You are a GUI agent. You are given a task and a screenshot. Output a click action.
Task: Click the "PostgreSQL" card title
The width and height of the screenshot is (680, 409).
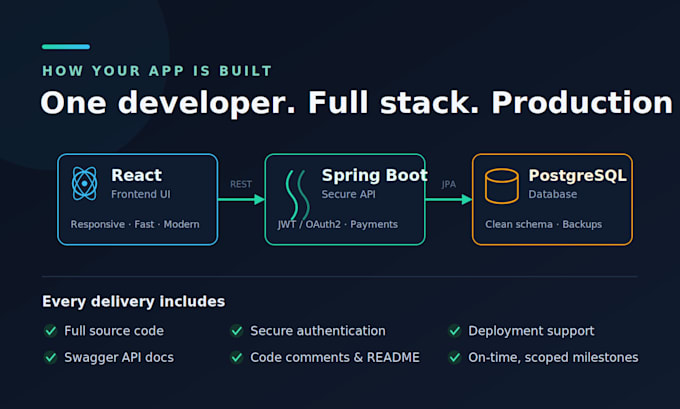[578, 176]
